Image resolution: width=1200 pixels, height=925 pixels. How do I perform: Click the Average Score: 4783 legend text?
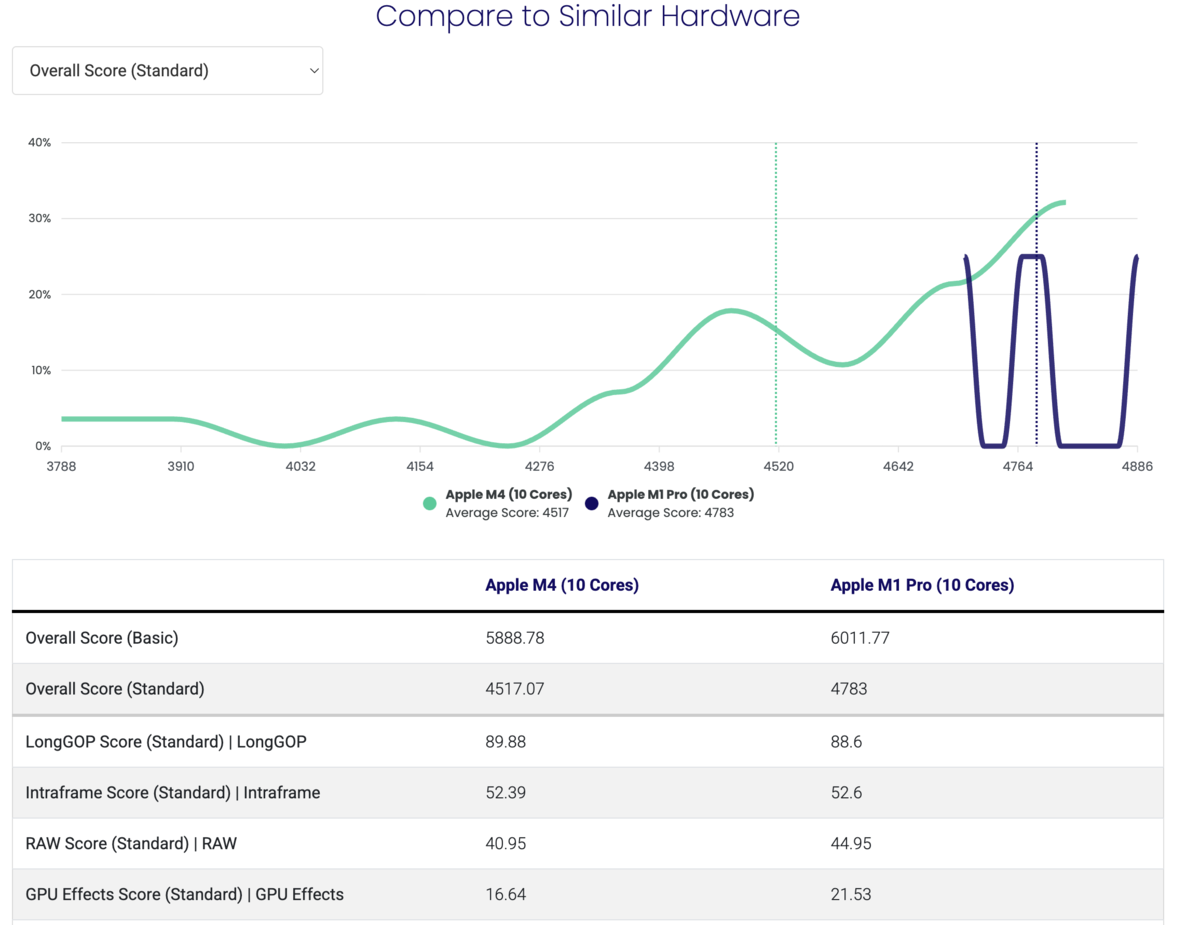pos(671,513)
